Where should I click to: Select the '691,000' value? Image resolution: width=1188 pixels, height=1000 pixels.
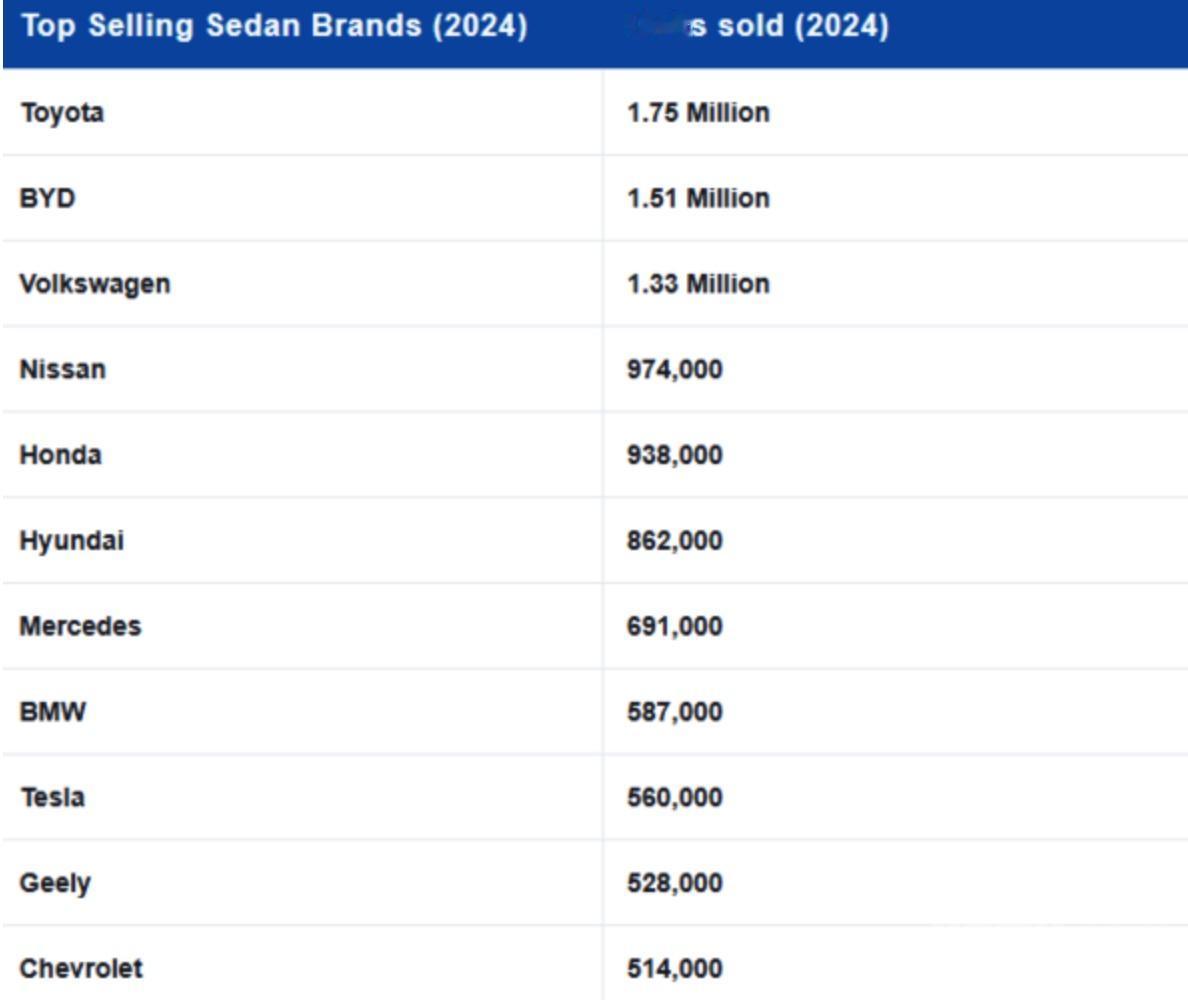(674, 627)
